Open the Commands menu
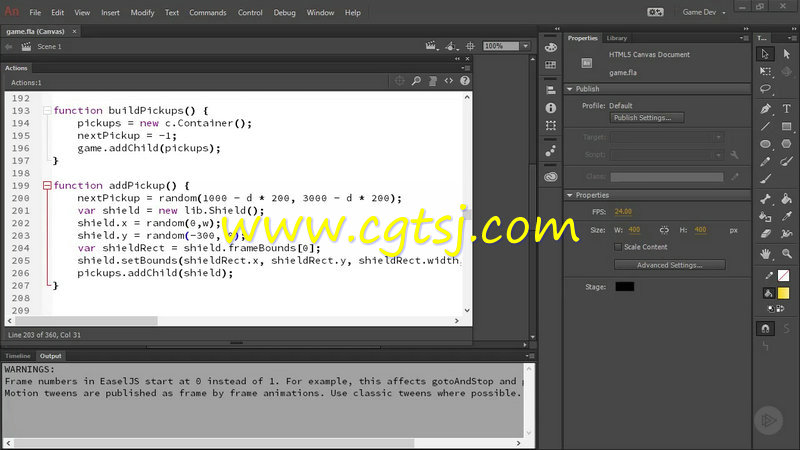The width and height of the screenshot is (800, 450). click(208, 13)
